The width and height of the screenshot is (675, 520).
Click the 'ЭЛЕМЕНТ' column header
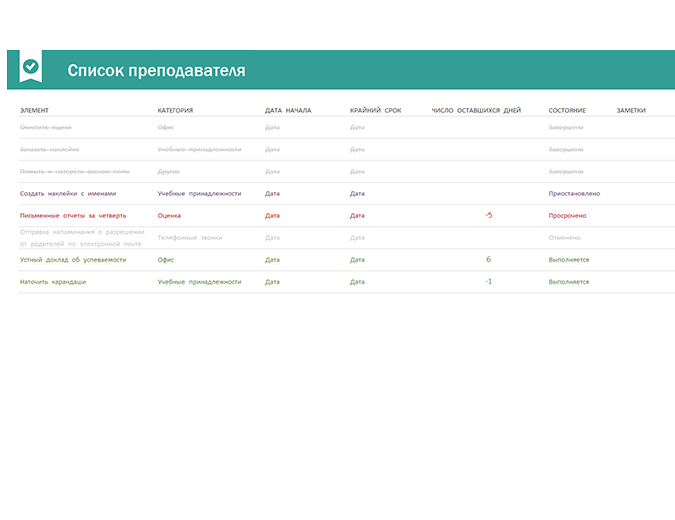pyautogui.click(x=34, y=111)
